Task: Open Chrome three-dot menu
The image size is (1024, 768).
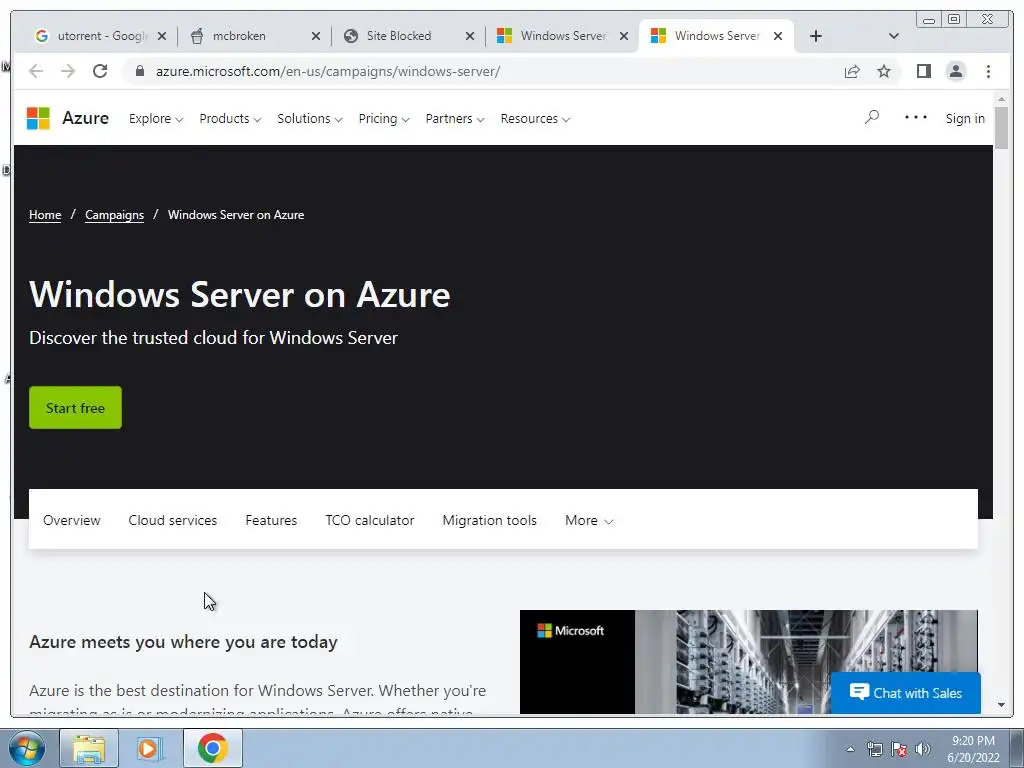Action: [x=988, y=71]
